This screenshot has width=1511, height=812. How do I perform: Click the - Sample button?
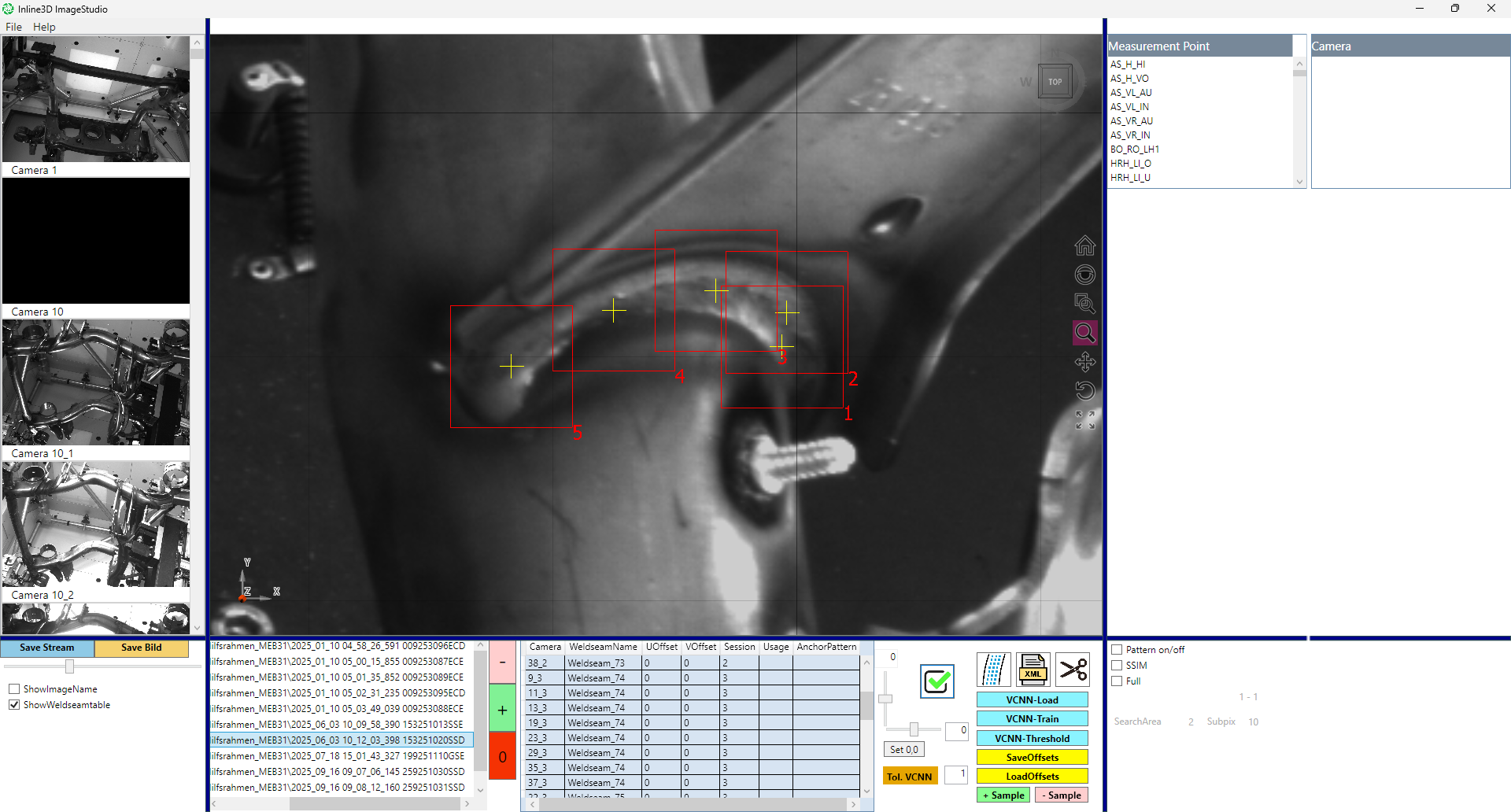pos(1062,795)
